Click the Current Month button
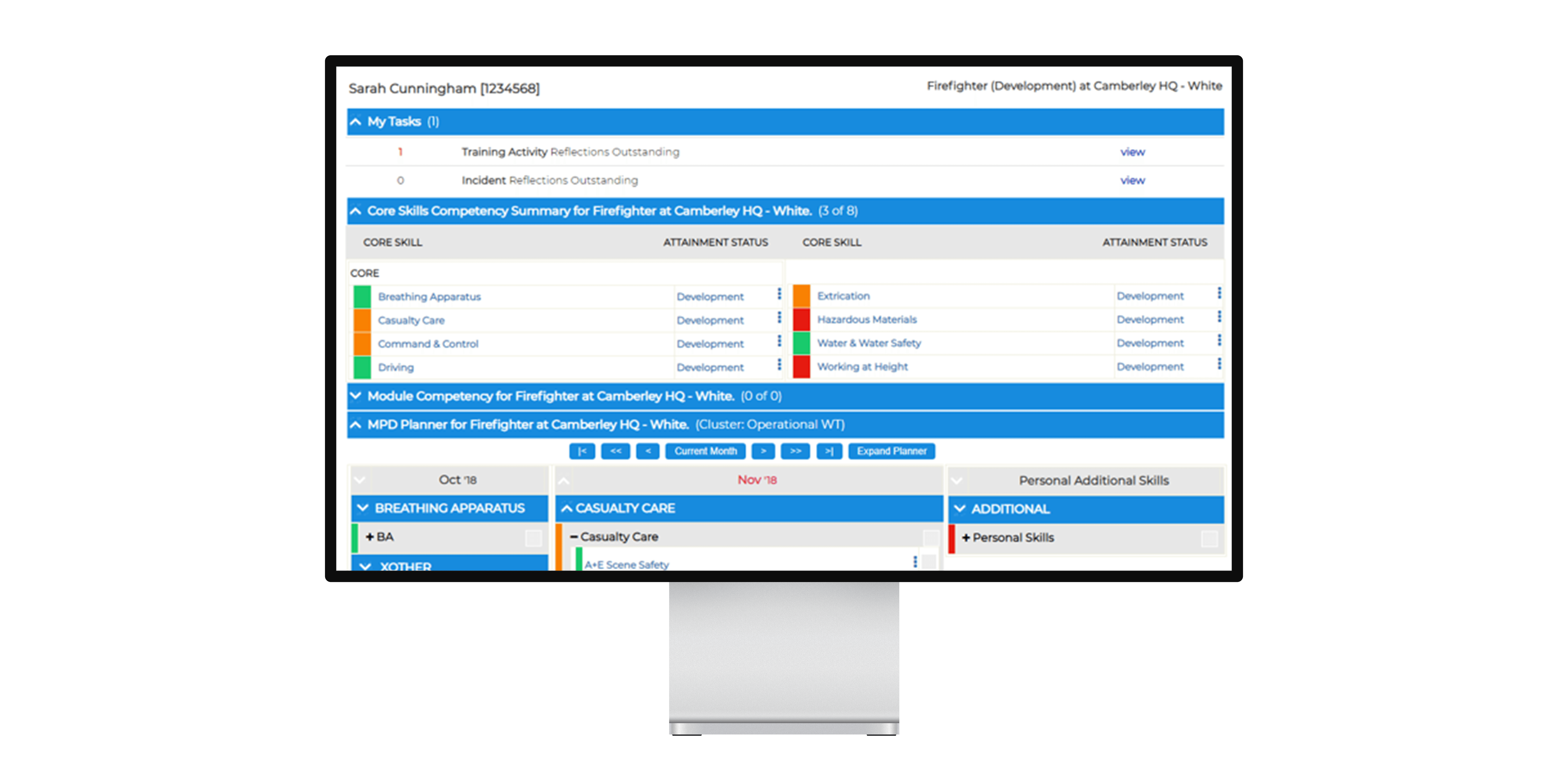The image size is (1568, 784). [705, 451]
